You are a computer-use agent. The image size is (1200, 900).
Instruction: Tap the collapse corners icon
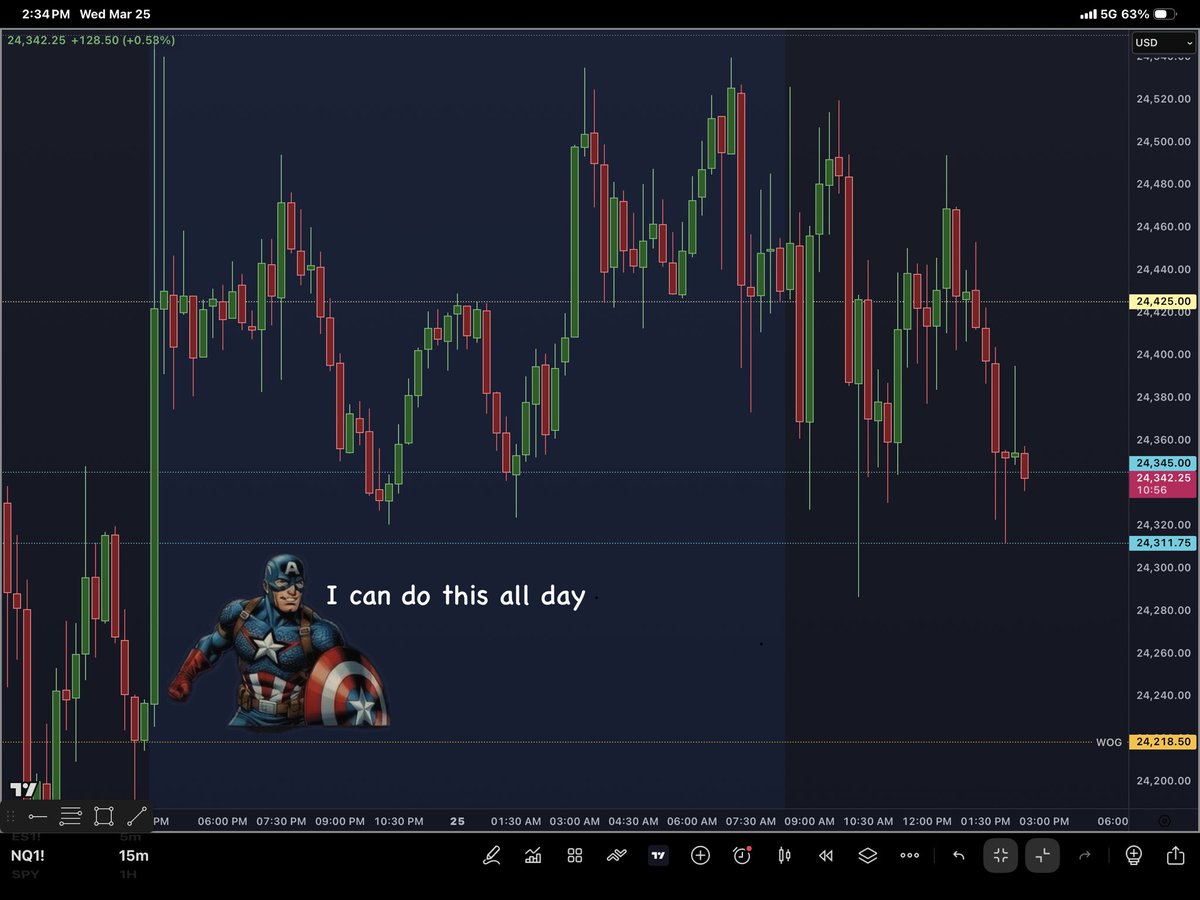point(1042,855)
